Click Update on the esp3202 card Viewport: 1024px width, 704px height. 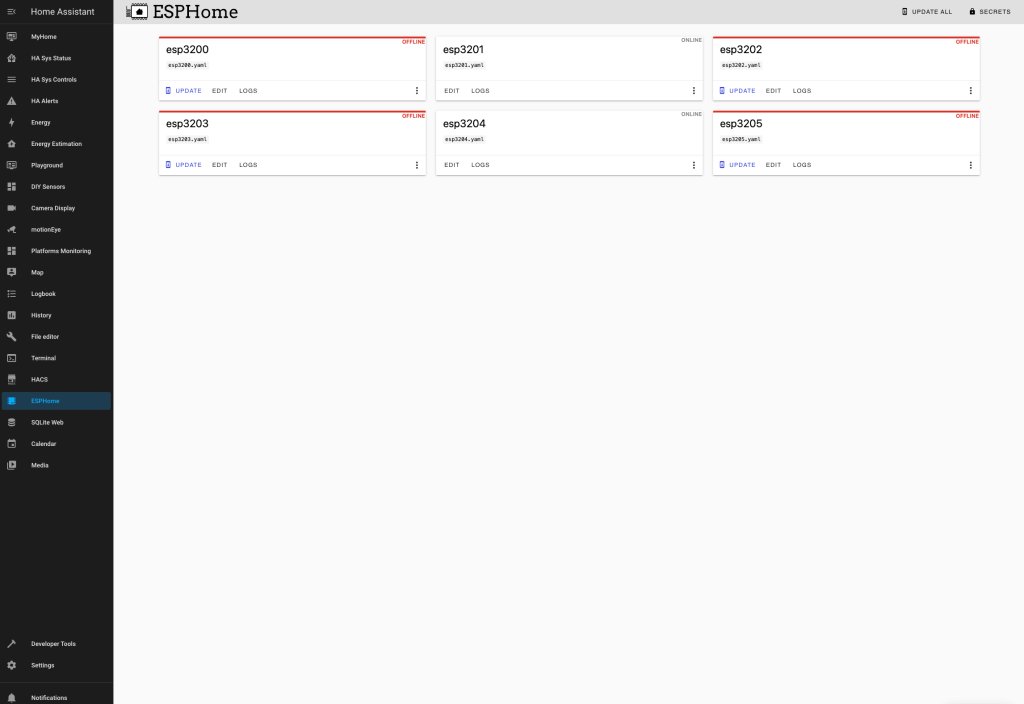pyautogui.click(x=741, y=91)
